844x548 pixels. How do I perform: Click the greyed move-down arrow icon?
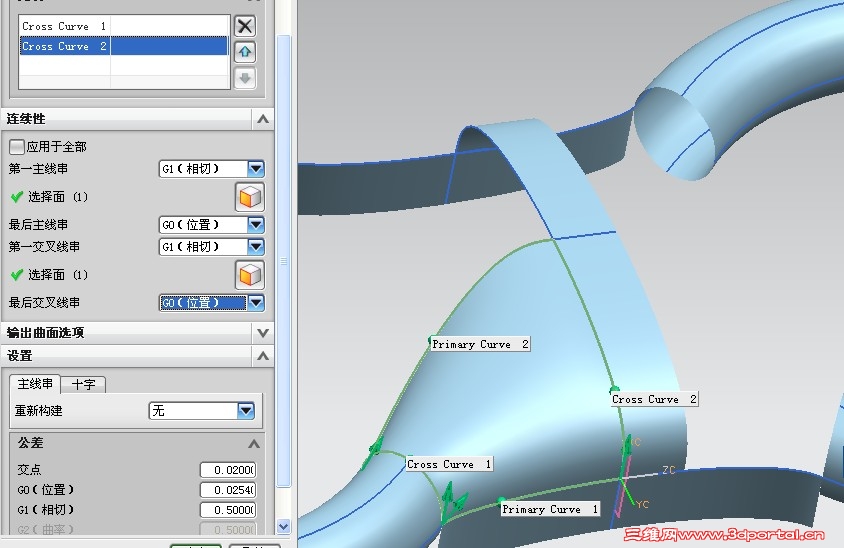245,78
